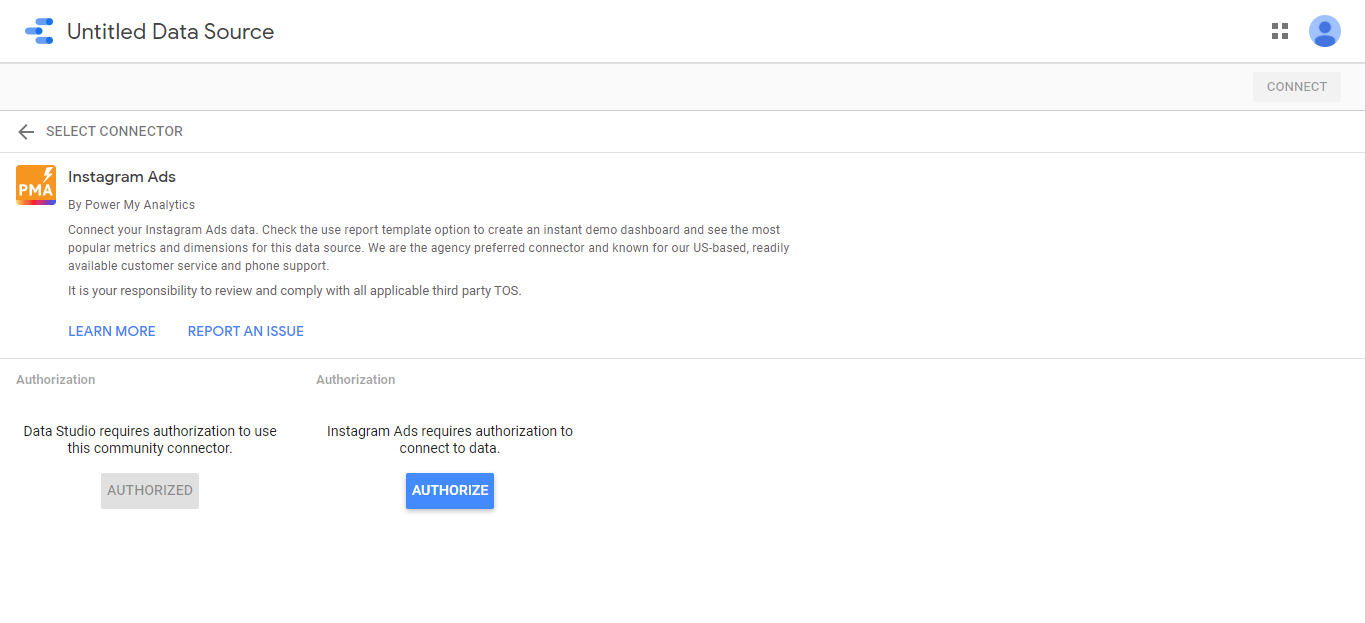
Task: Click the Data Studio requires authorization message
Action: (150, 440)
